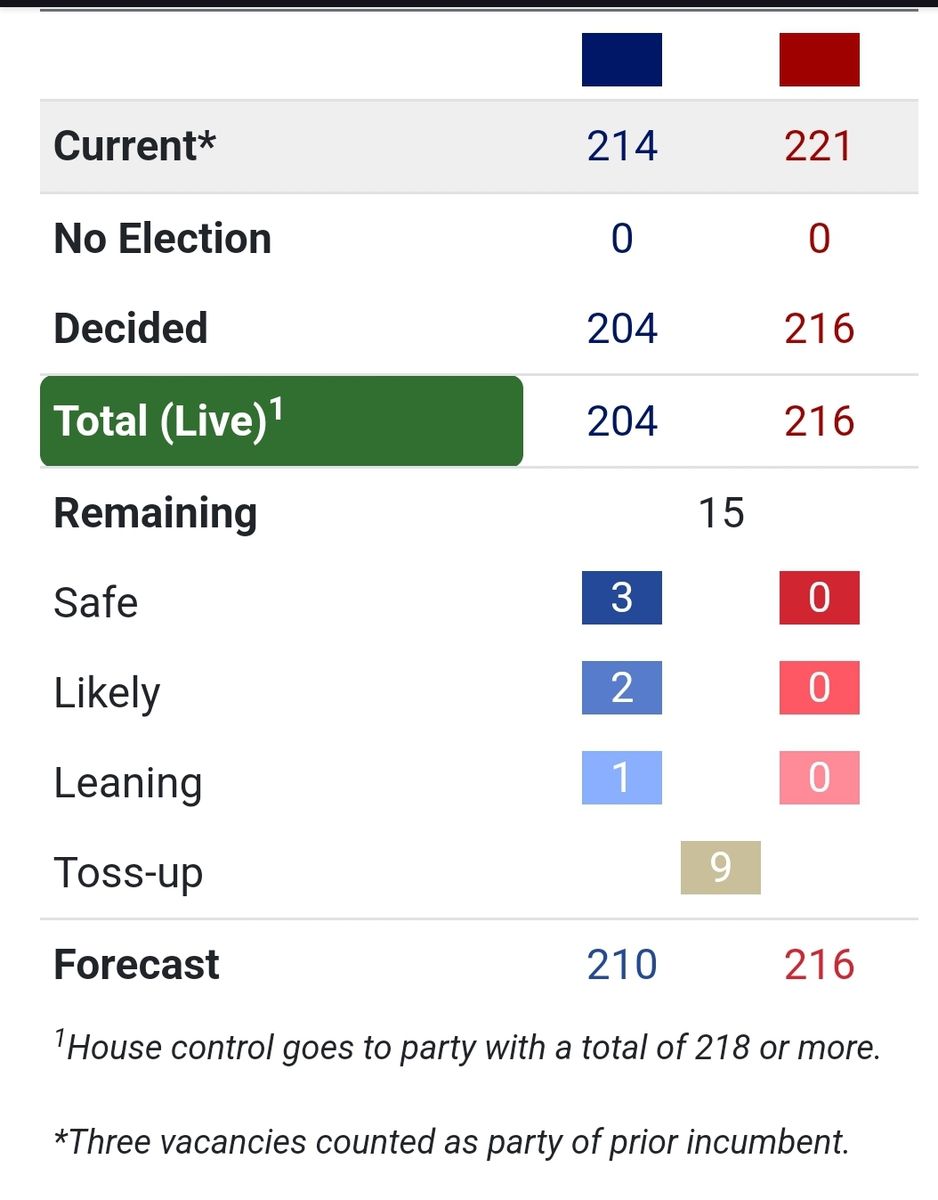Click the blue Safe seats box showing 3

[621, 597]
